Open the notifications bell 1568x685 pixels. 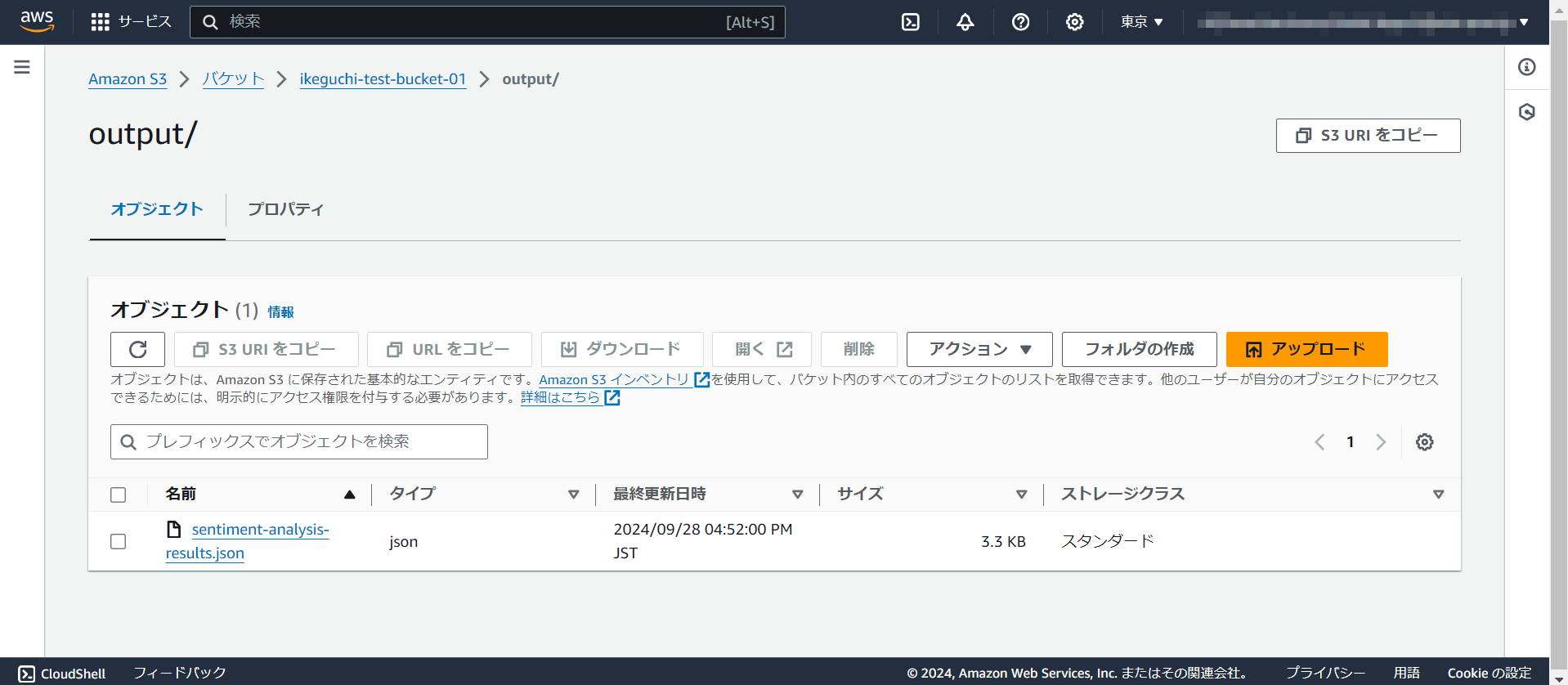tap(965, 22)
